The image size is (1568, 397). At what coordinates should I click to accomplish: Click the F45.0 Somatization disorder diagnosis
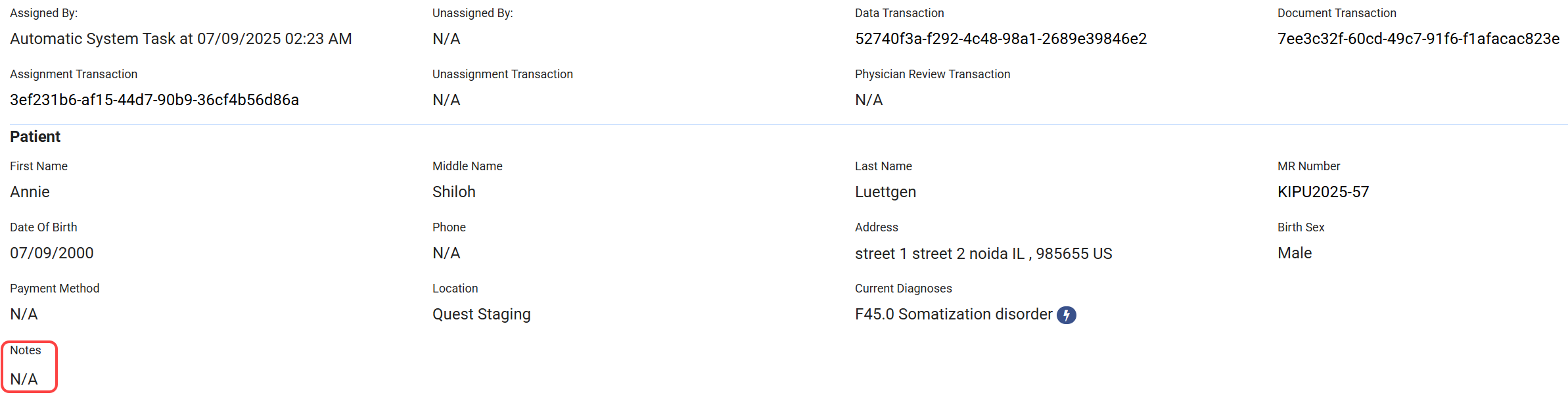pyautogui.click(x=953, y=314)
